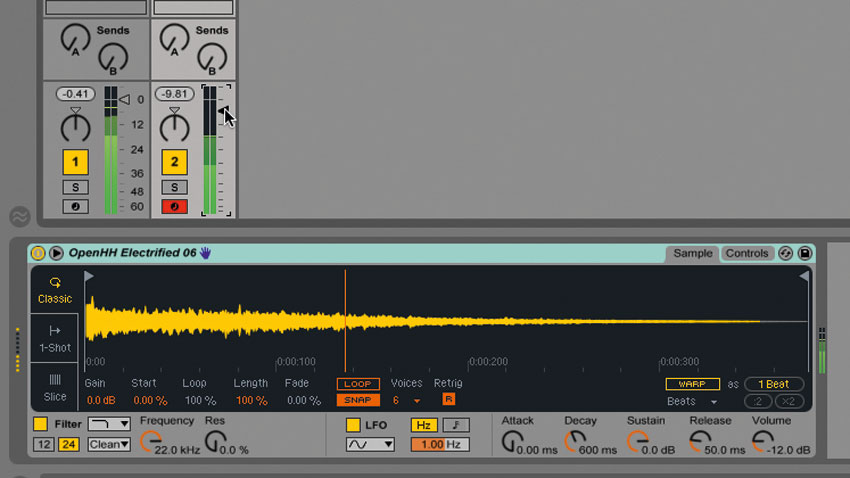
Task: Click the filter Res knob
Action: (215, 441)
